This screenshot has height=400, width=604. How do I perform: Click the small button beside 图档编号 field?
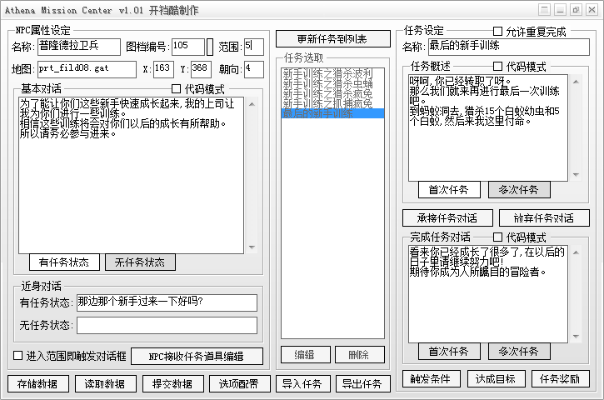[x=210, y=46]
